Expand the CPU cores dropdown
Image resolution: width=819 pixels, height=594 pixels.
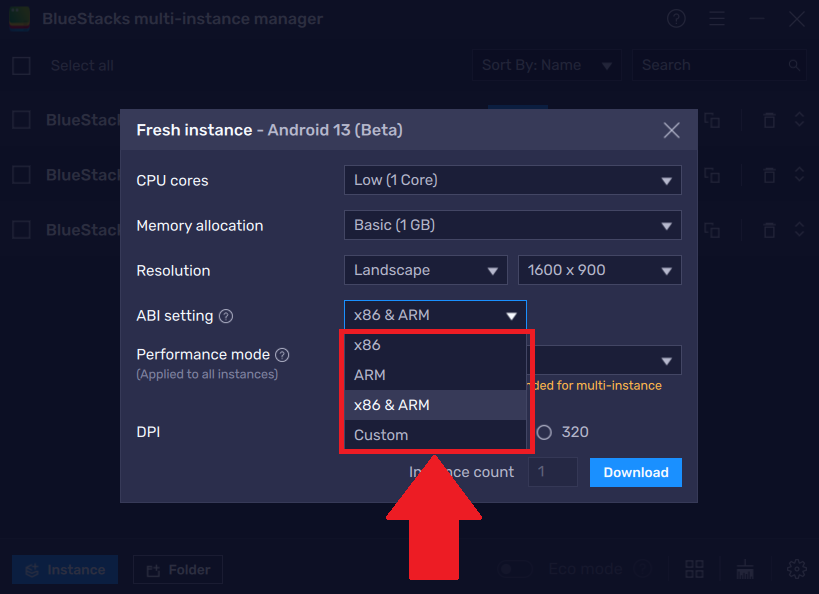click(512, 180)
